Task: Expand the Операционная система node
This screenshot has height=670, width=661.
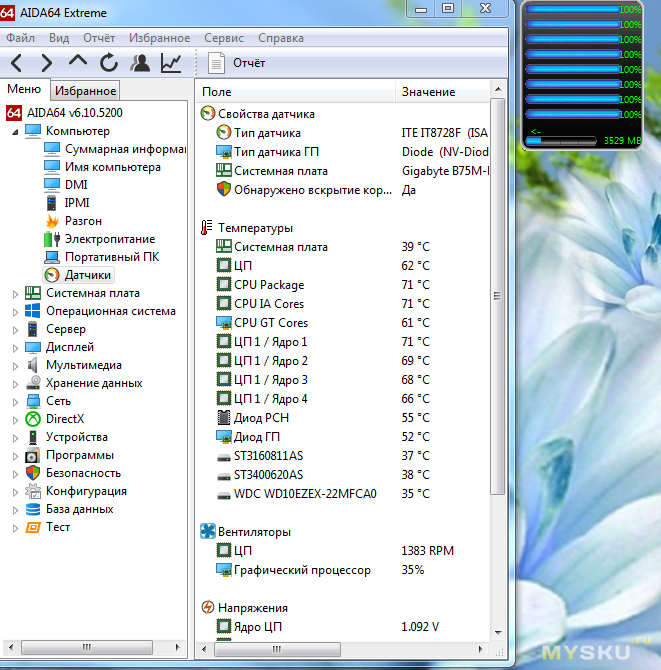Action: (x=15, y=311)
